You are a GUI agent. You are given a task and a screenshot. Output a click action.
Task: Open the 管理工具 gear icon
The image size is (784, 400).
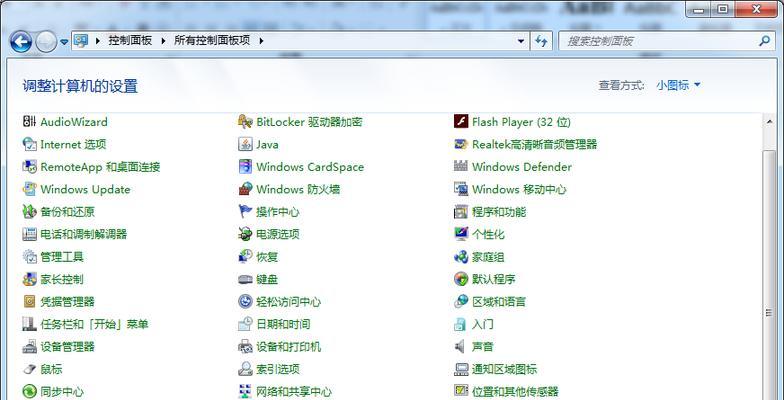click(30, 257)
